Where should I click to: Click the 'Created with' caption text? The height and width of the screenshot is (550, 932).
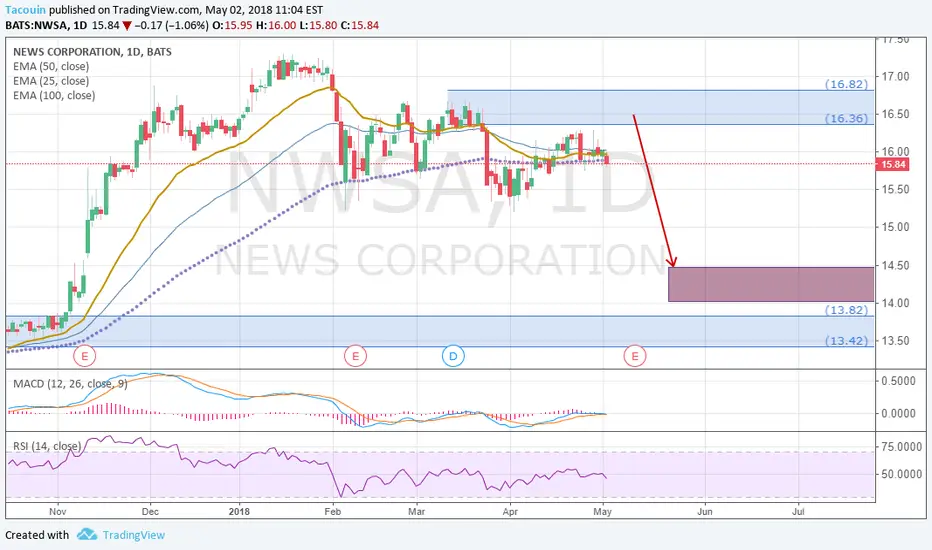point(37,535)
